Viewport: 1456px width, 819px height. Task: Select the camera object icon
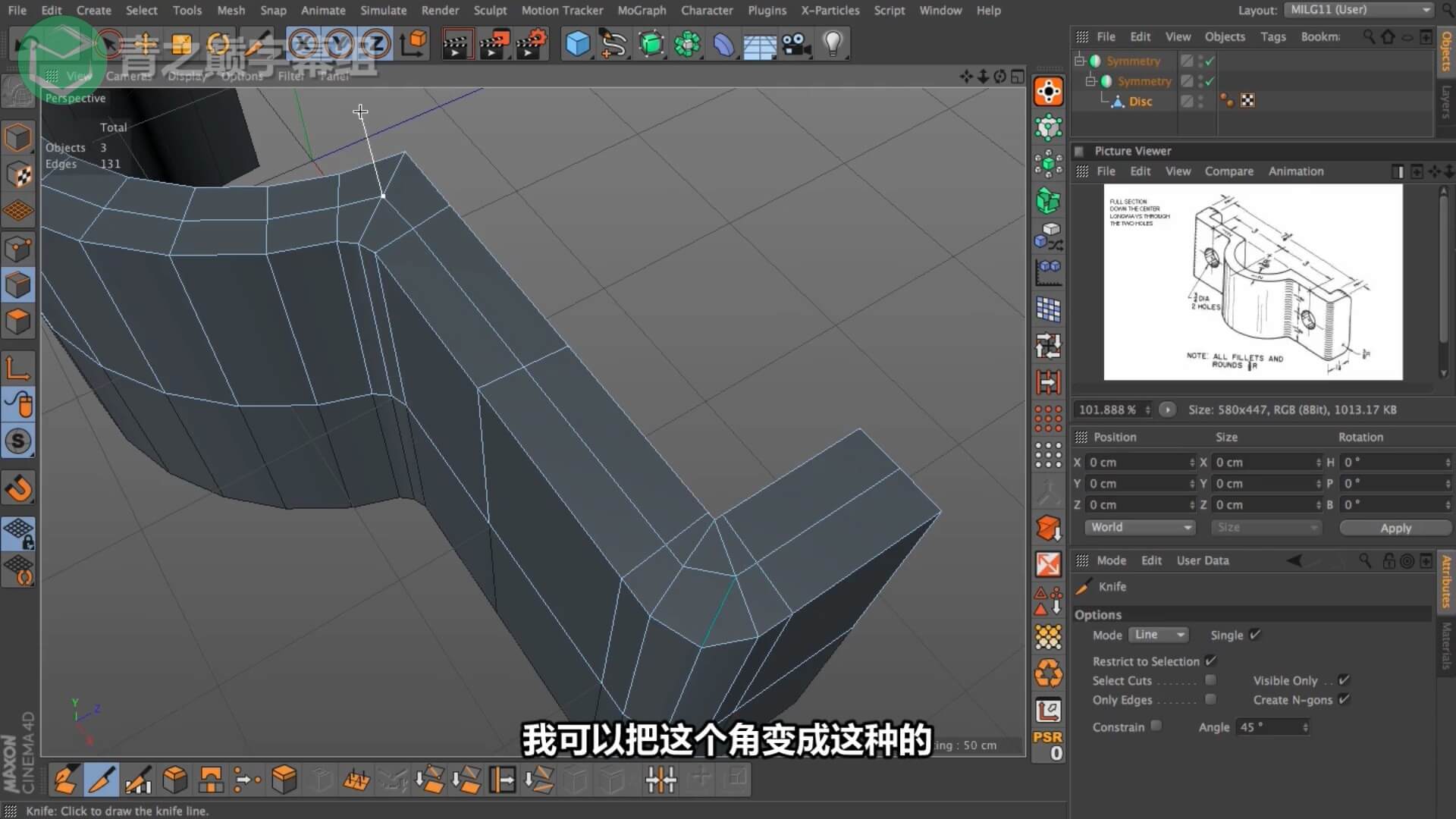pyautogui.click(x=796, y=44)
